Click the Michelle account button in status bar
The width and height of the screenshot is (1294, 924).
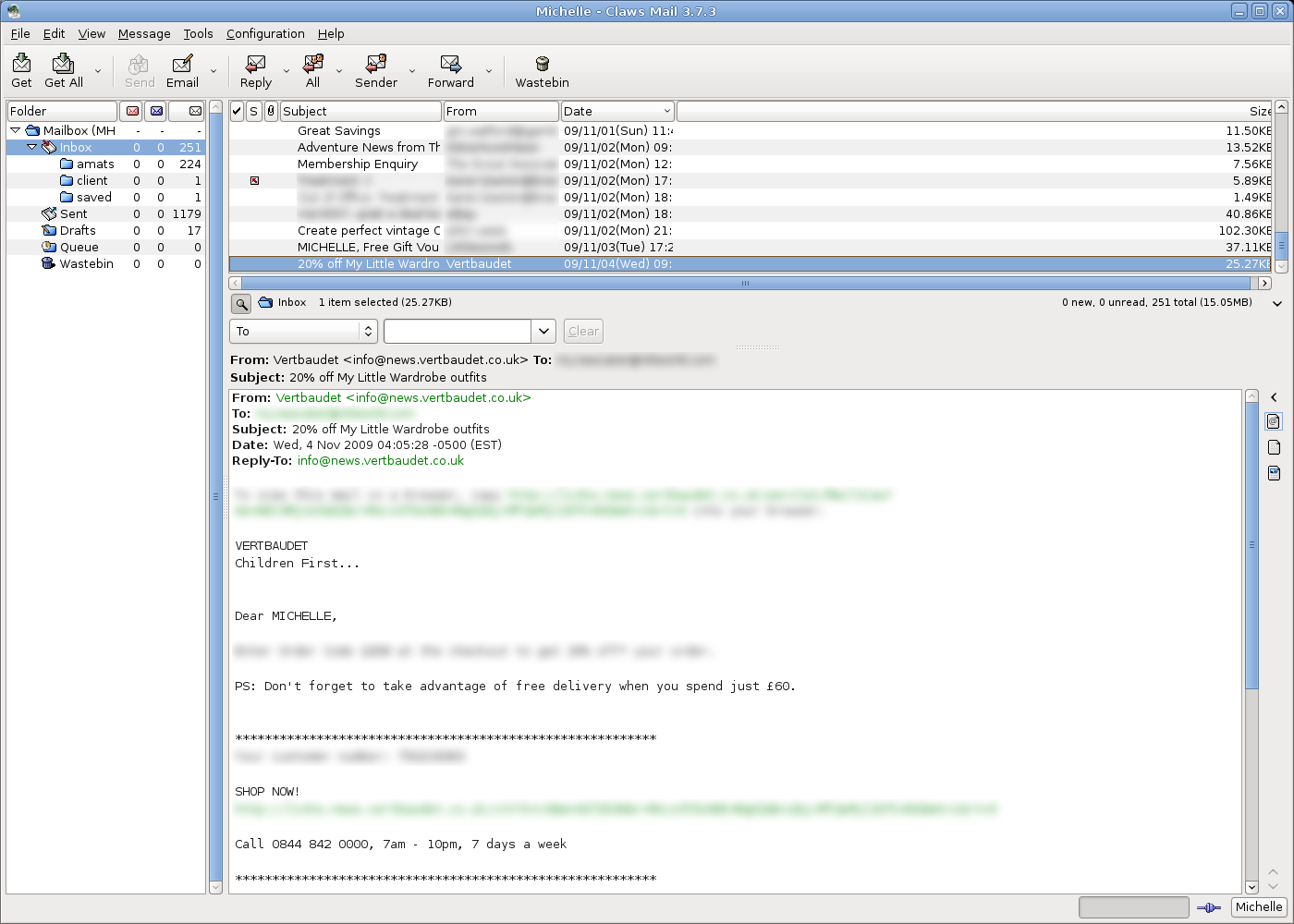tap(1259, 907)
